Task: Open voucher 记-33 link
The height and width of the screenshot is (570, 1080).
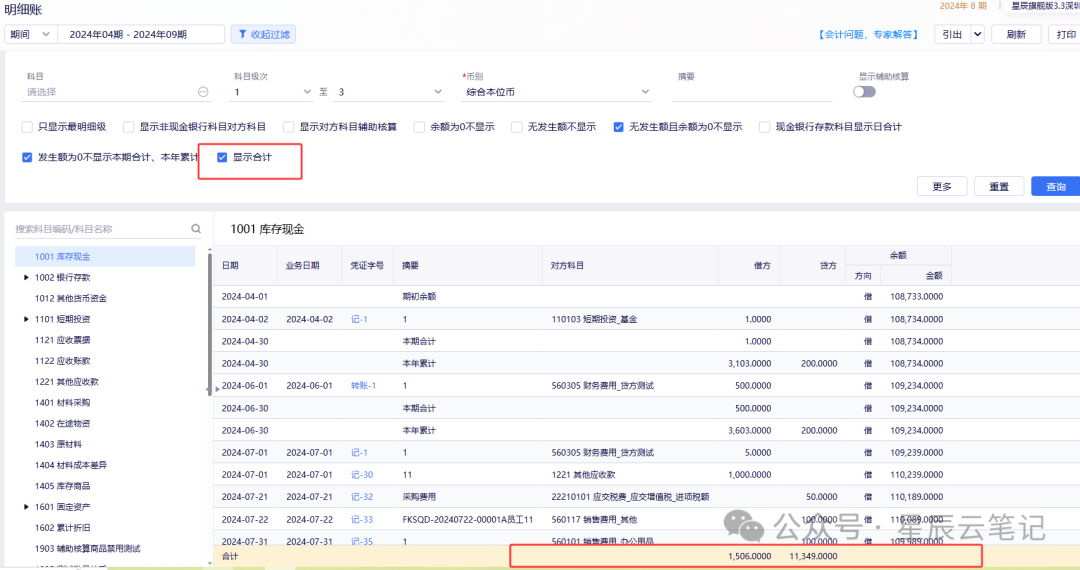Action: pos(362,519)
